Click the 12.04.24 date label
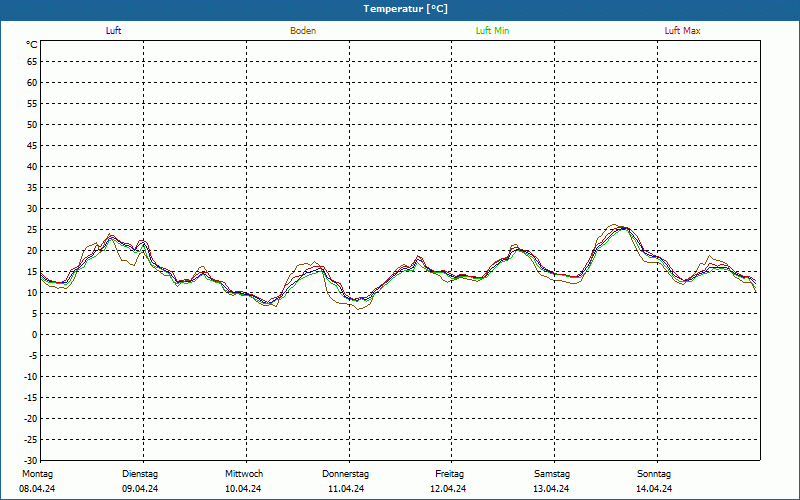The width and height of the screenshot is (800, 500). [x=448, y=489]
